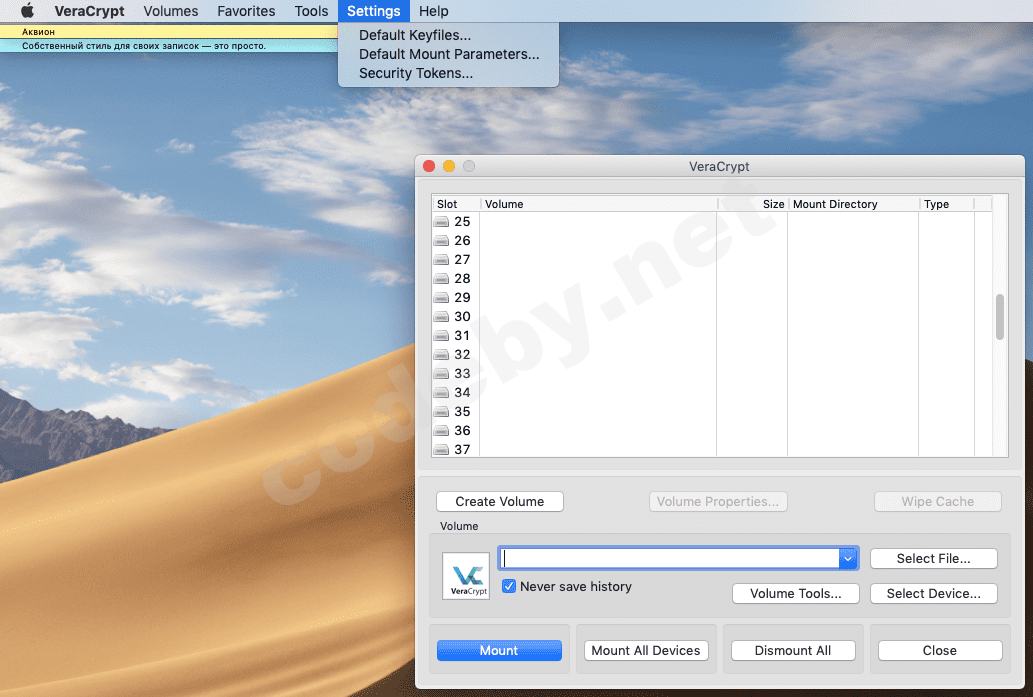
Task: Click Select File... button
Action: (934, 559)
